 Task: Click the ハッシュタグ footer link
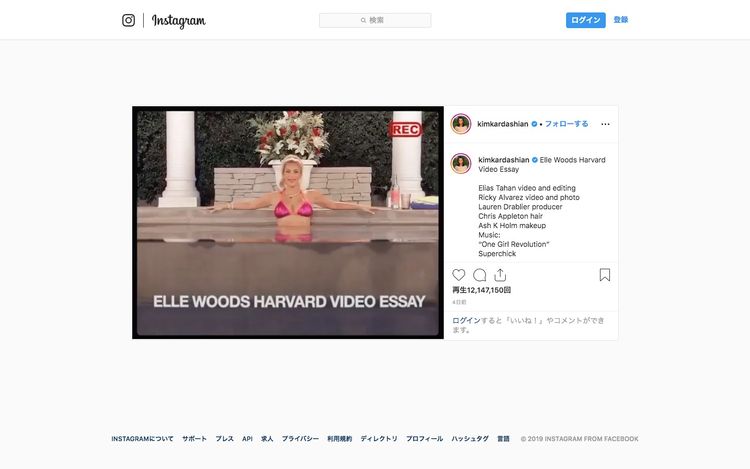point(470,439)
